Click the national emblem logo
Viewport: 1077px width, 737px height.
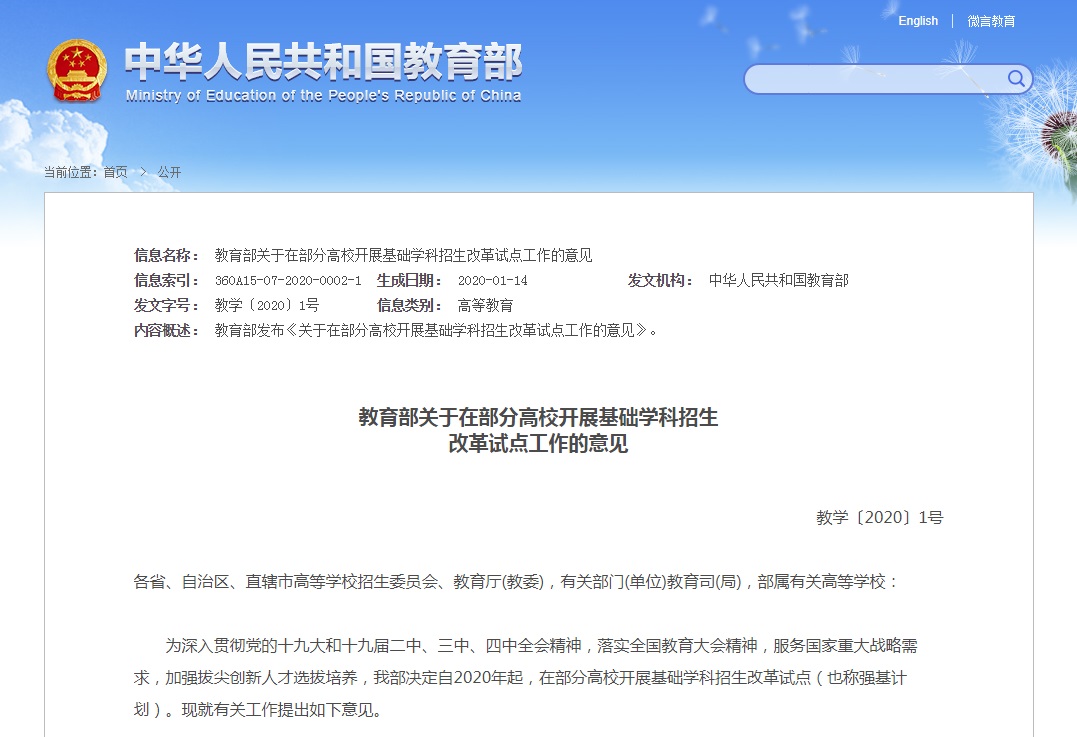[77, 71]
